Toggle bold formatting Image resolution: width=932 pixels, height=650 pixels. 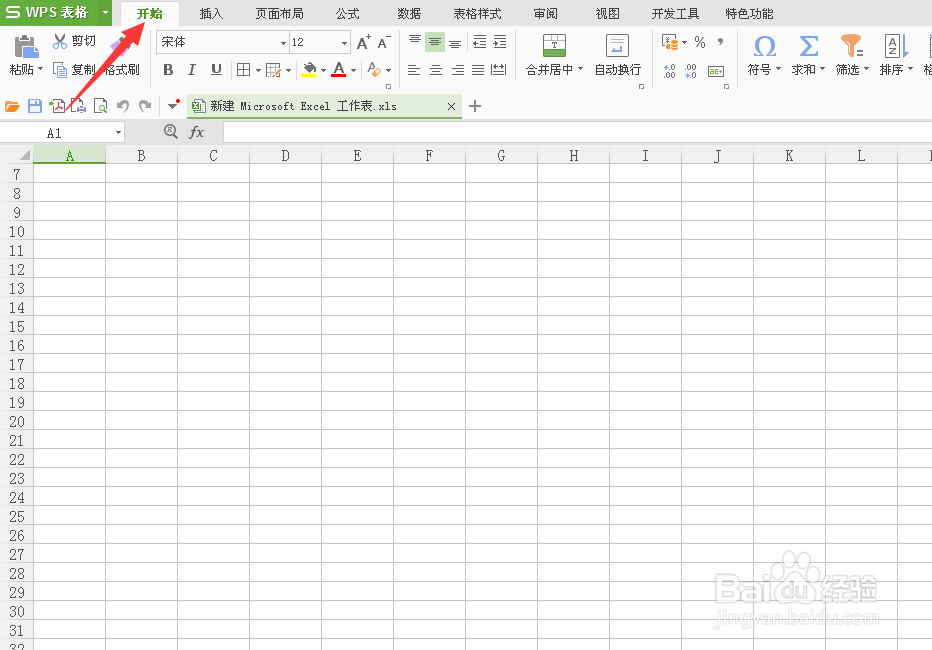coord(168,71)
